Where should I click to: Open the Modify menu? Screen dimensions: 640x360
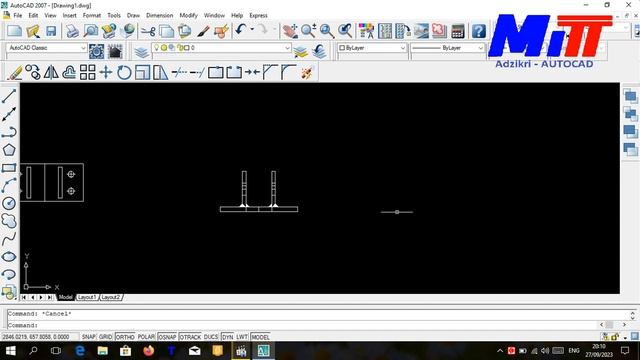click(188, 15)
